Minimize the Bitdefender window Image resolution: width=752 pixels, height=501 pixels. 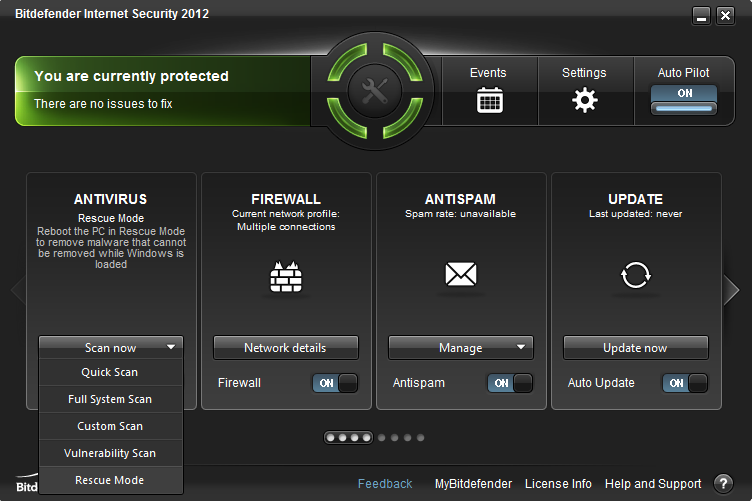click(x=701, y=16)
